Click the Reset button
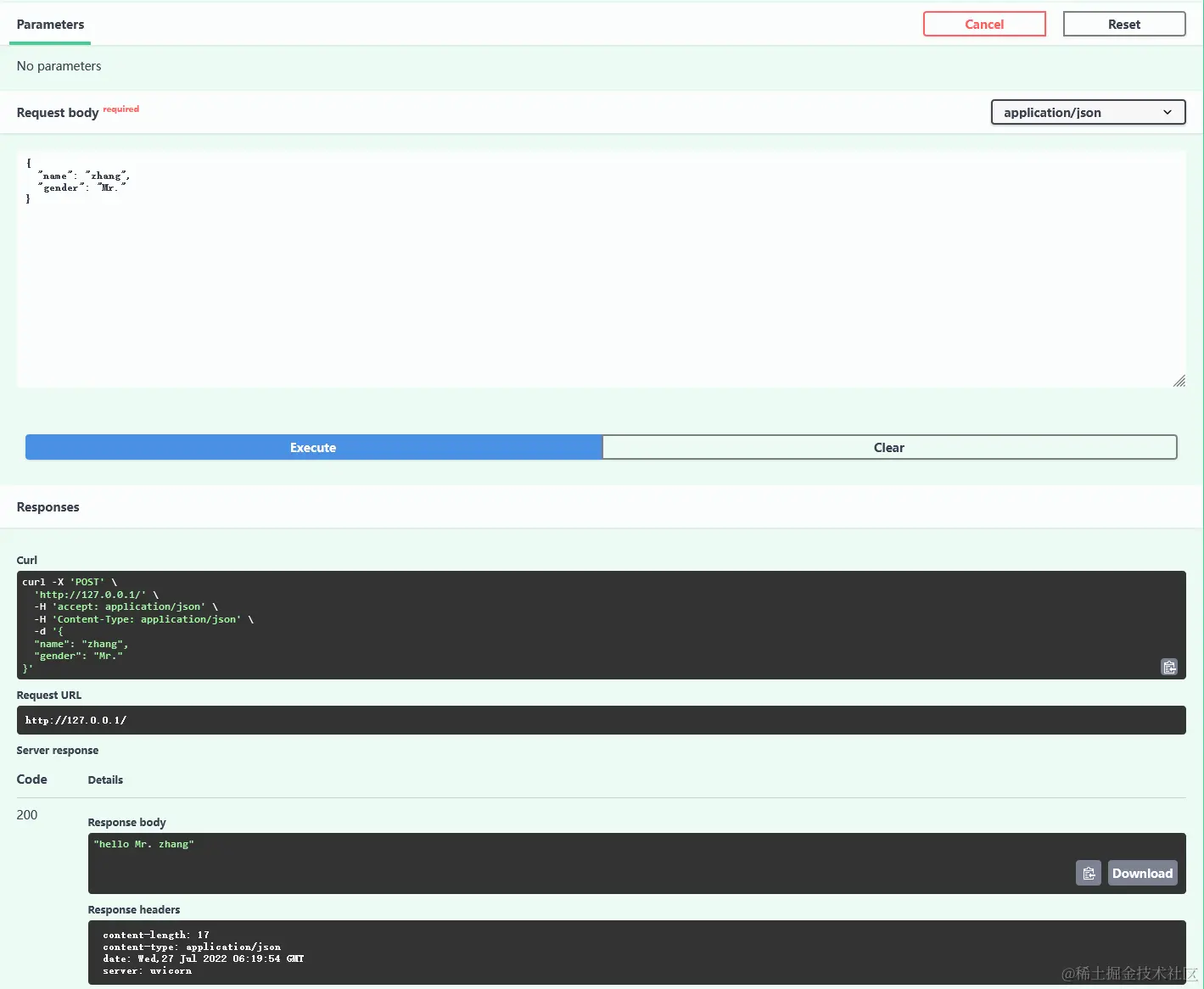Image resolution: width=1204 pixels, height=989 pixels. point(1123,24)
